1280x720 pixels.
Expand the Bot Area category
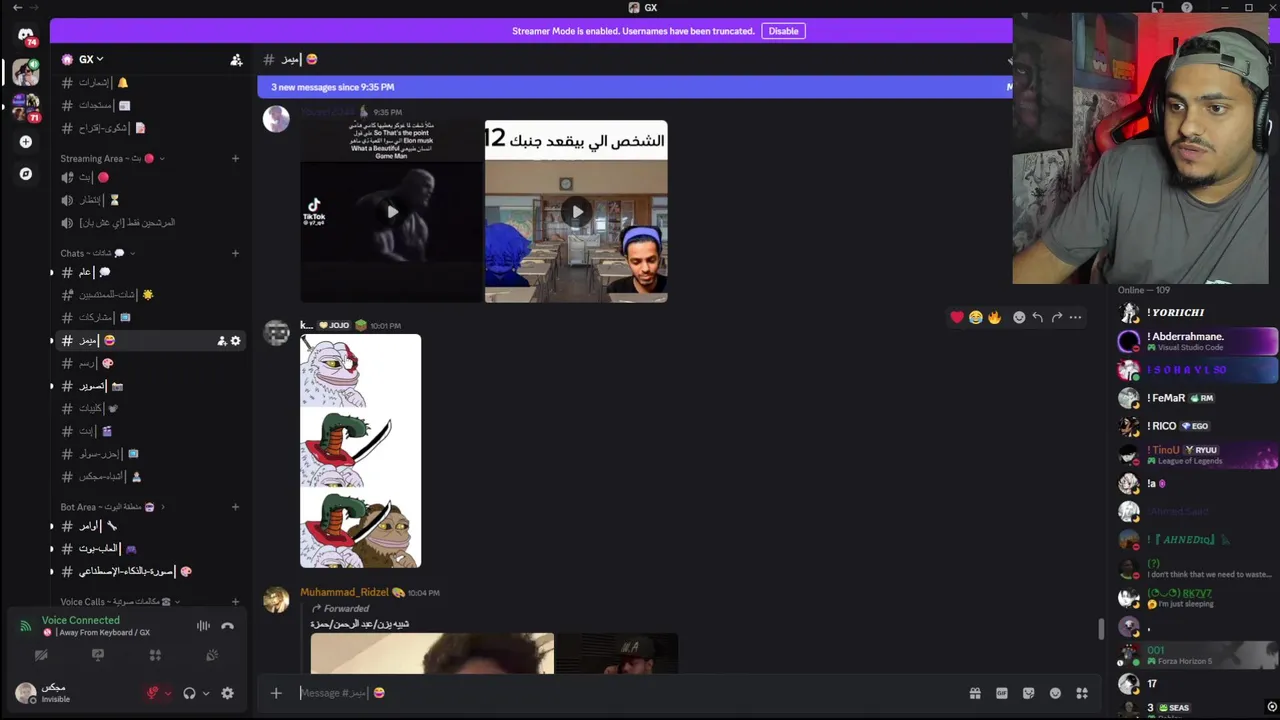[113, 507]
